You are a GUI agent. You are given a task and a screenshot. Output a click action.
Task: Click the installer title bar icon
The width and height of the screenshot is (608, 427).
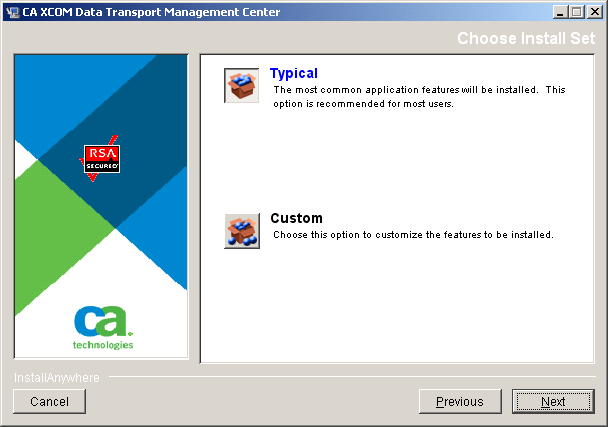click(13, 12)
